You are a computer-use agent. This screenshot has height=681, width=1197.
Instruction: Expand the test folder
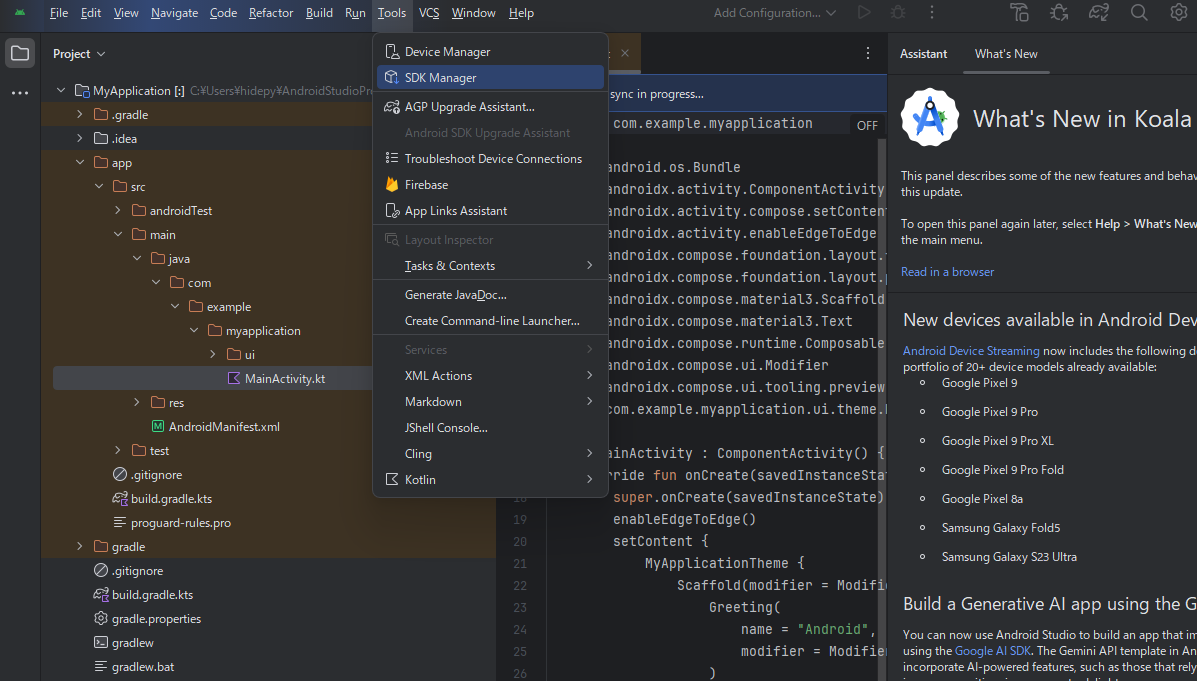tap(118, 450)
